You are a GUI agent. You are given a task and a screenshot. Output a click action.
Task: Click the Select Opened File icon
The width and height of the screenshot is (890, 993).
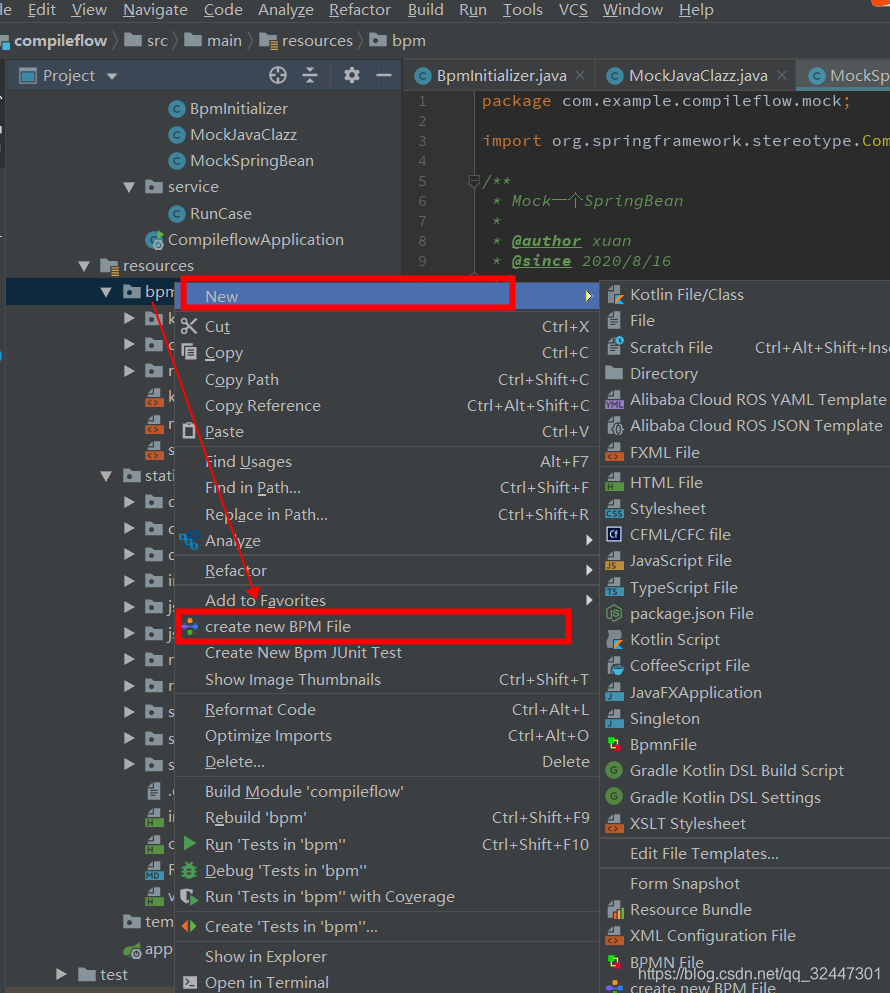click(x=278, y=75)
